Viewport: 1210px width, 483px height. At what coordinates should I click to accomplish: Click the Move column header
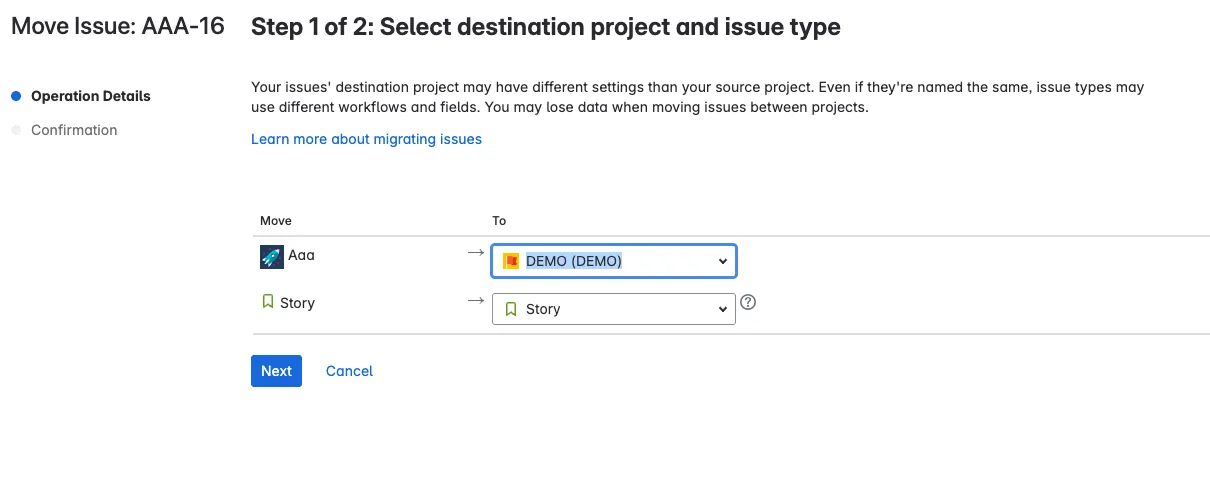click(x=276, y=220)
